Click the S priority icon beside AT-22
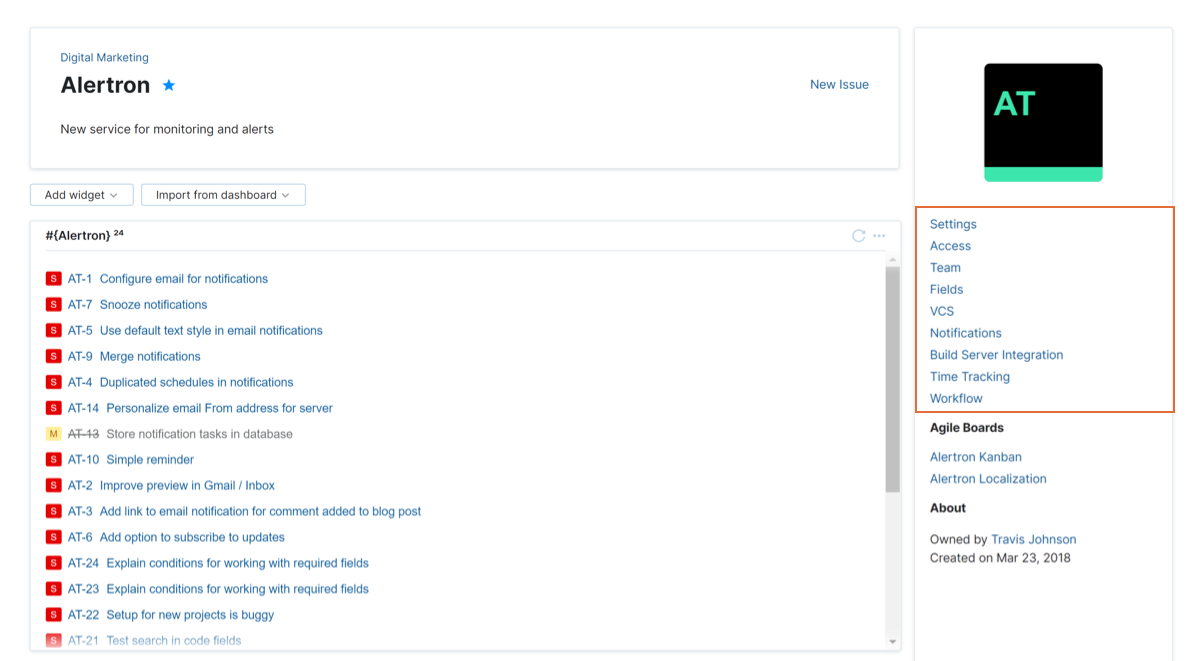This screenshot has height=661, width=1200. point(53,614)
